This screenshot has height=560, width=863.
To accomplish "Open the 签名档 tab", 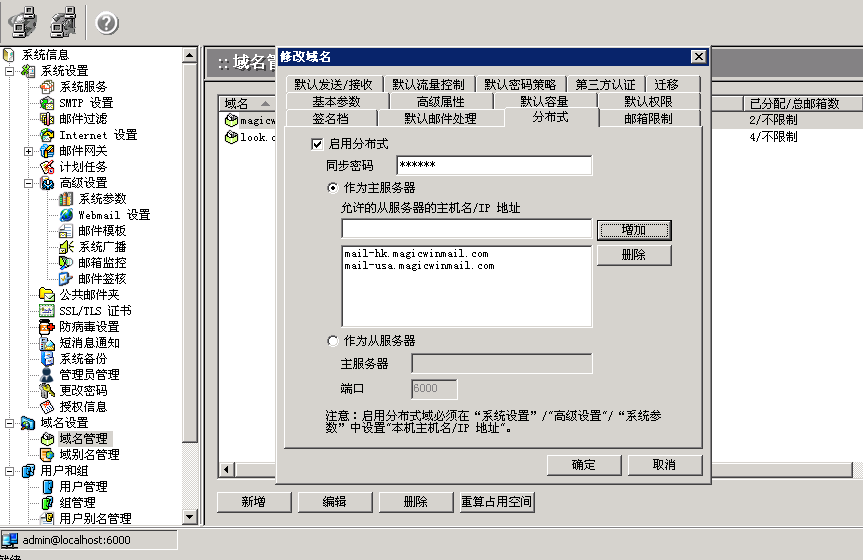I will (x=330, y=118).
